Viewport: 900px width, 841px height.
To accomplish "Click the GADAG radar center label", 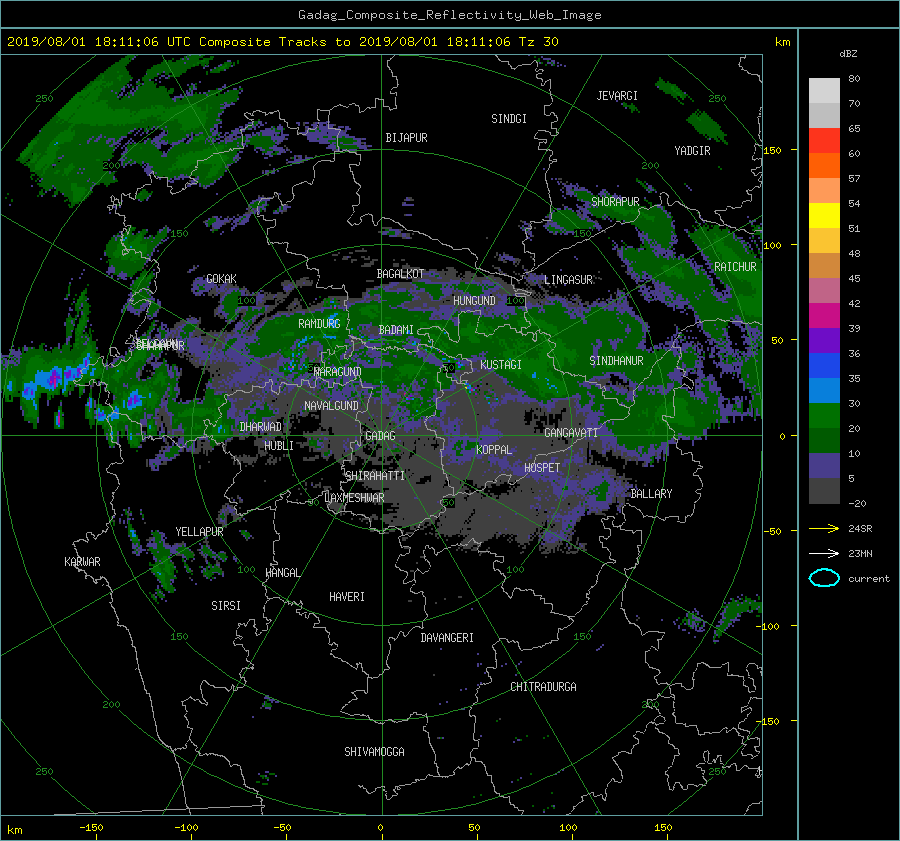I will [x=380, y=436].
